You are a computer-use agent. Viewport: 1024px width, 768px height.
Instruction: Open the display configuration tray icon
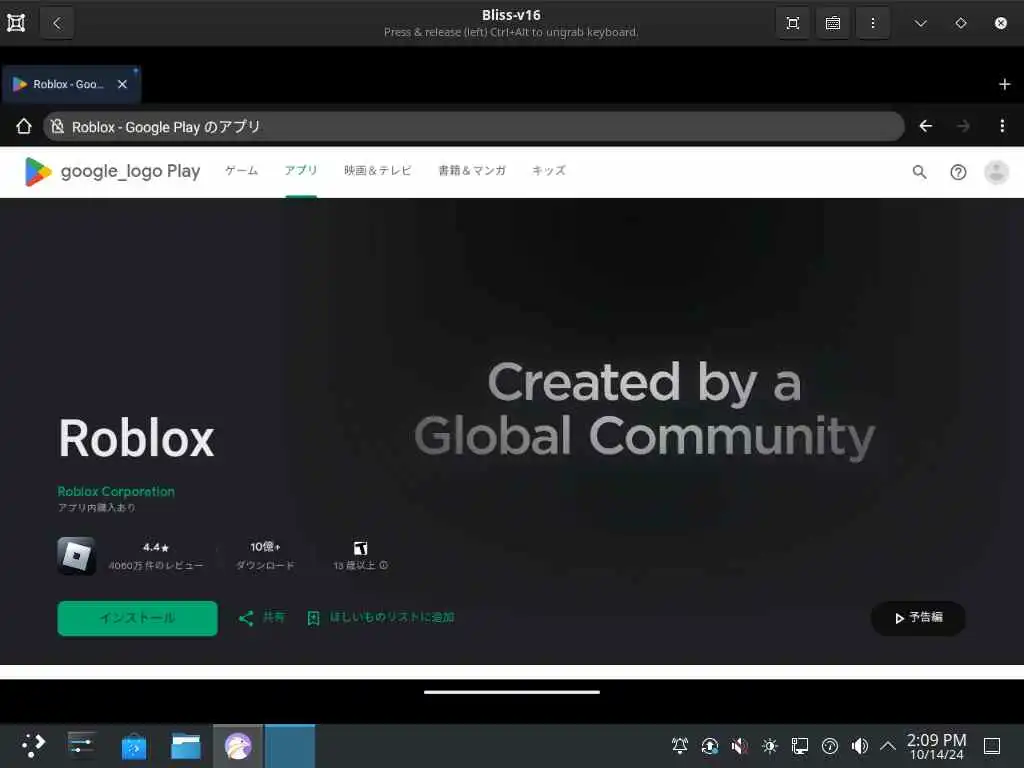799,746
